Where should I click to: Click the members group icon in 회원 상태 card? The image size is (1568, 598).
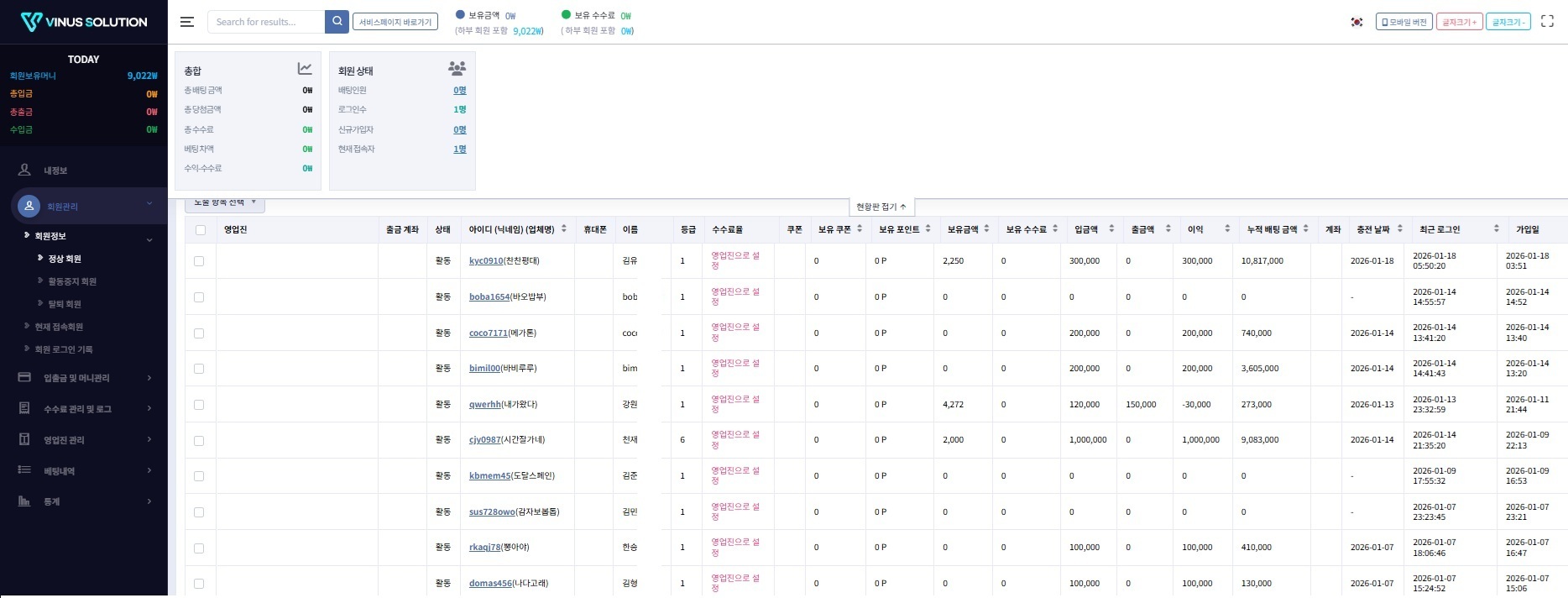tap(457, 69)
